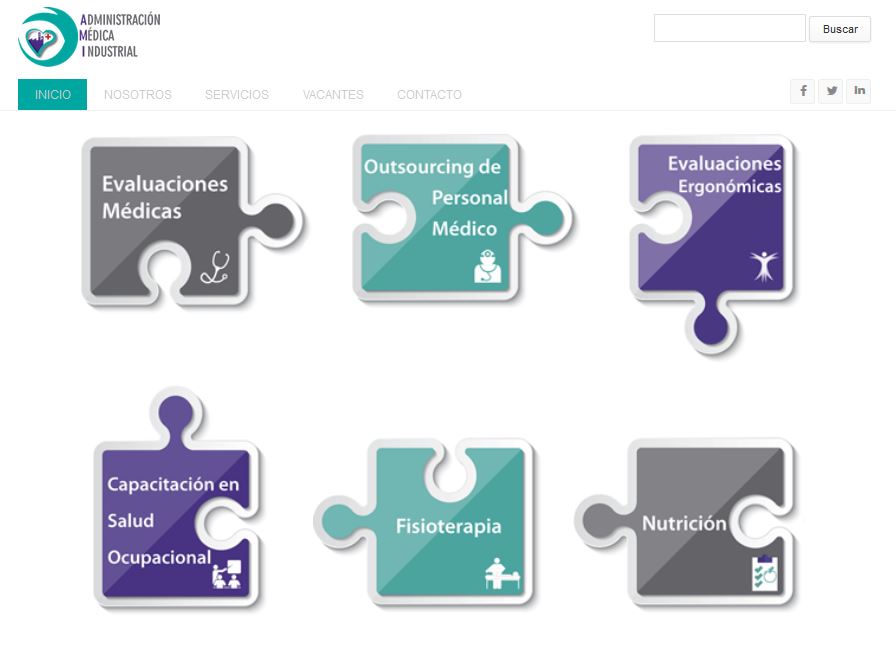Open the CONTACTO menu item
This screenshot has height=649, width=896.
click(429, 94)
